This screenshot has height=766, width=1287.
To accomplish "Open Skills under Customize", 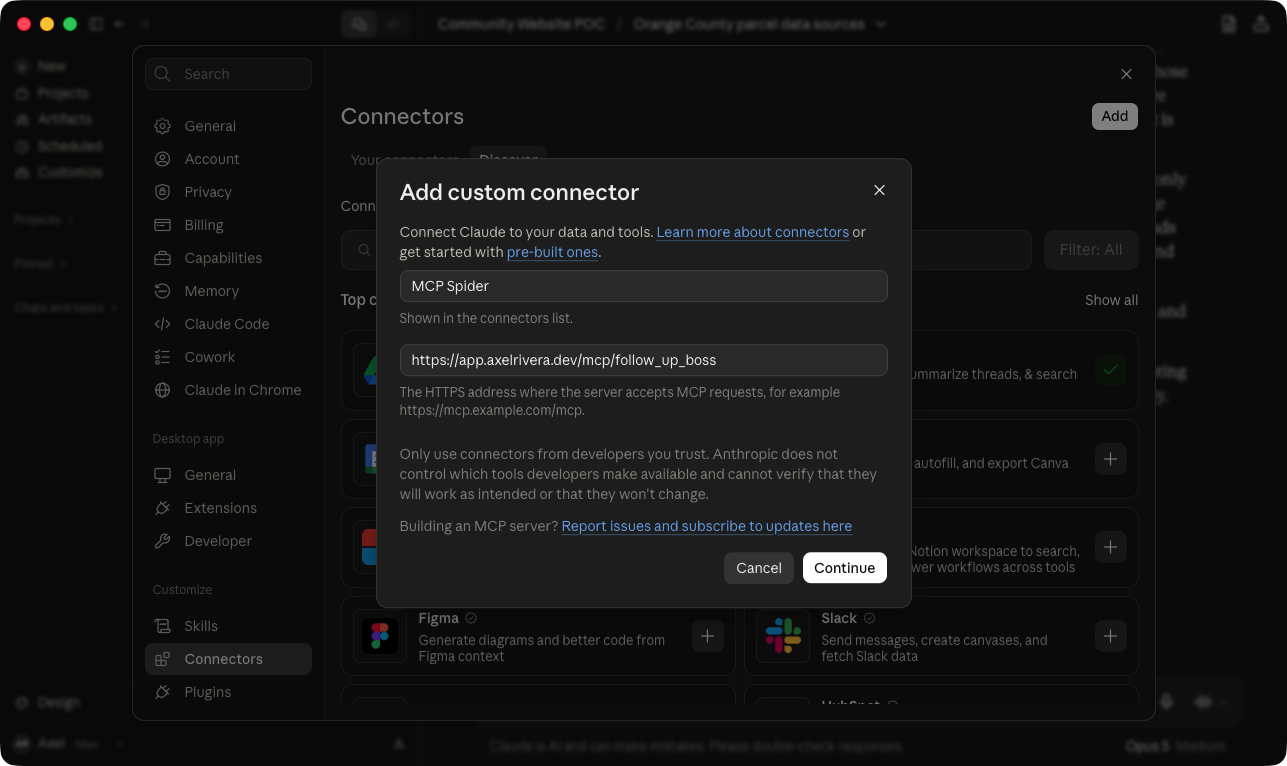I will coord(228,626).
